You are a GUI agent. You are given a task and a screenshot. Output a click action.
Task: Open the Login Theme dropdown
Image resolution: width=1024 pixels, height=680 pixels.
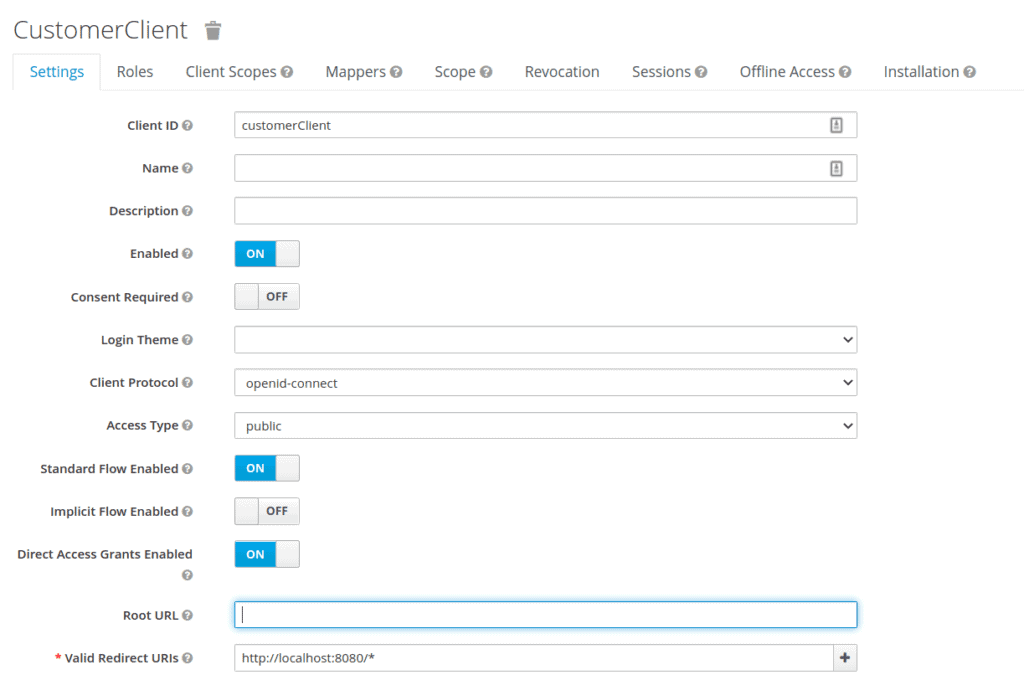[x=545, y=340]
